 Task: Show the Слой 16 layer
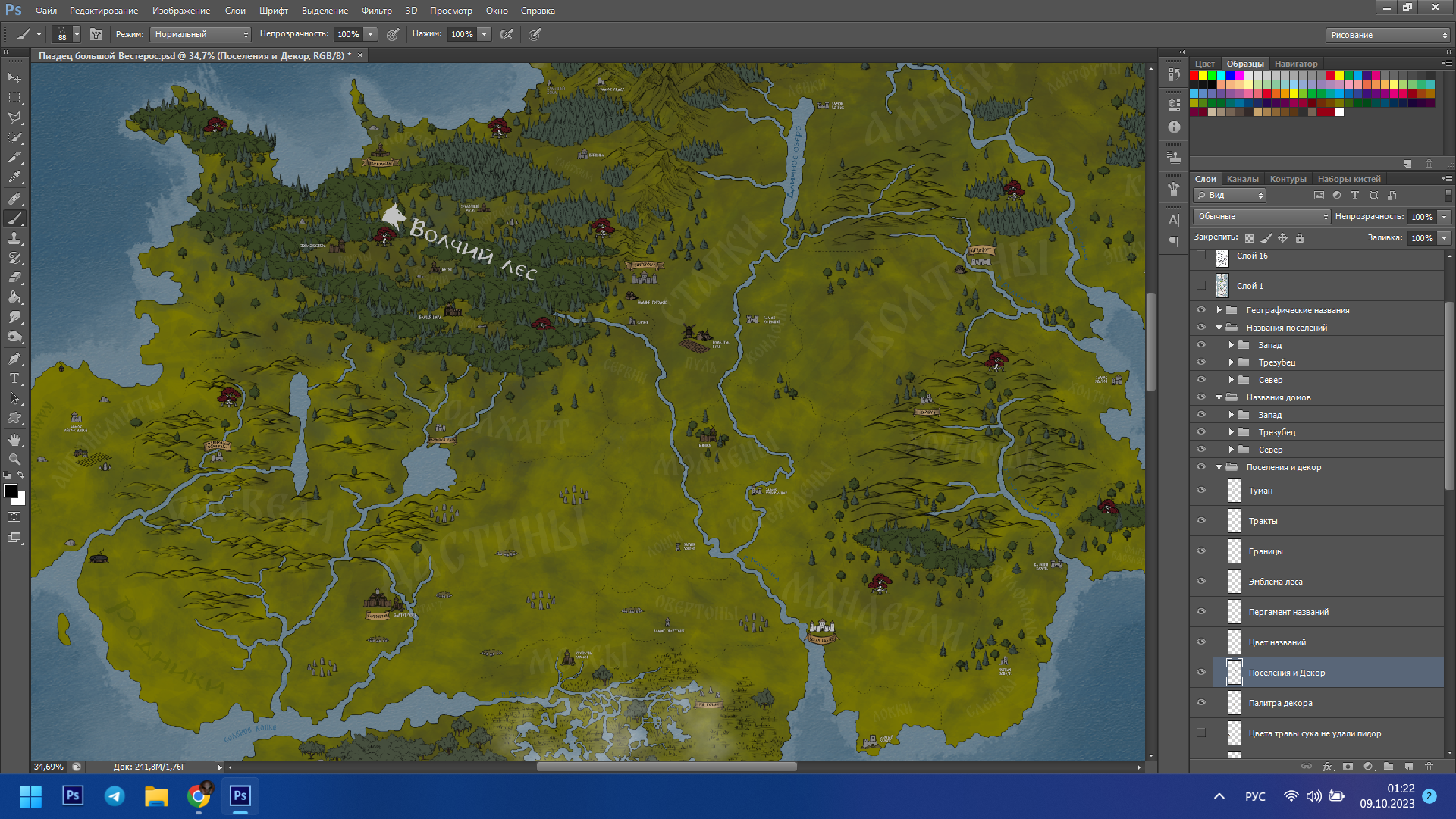pyautogui.click(x=1200, y=256)
